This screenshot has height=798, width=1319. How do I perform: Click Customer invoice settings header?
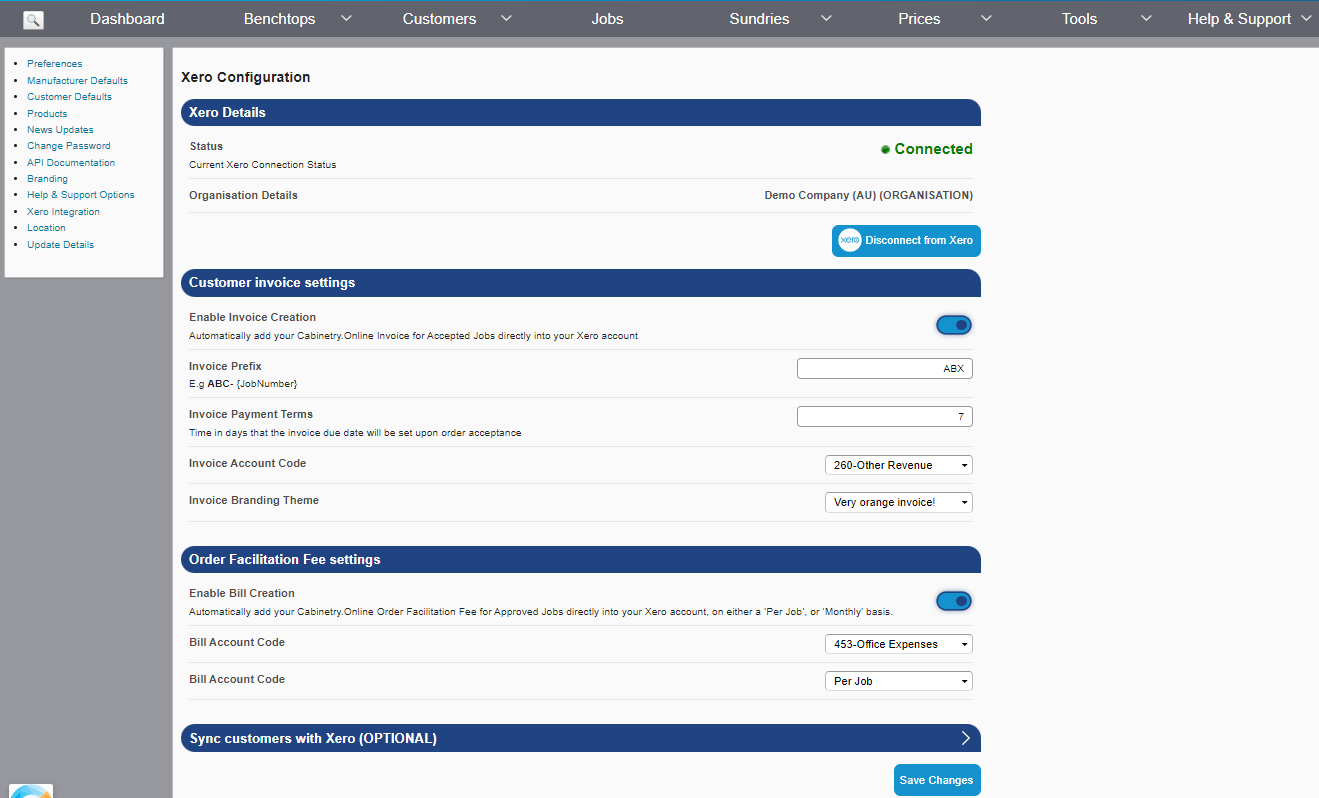pos(581,283)
